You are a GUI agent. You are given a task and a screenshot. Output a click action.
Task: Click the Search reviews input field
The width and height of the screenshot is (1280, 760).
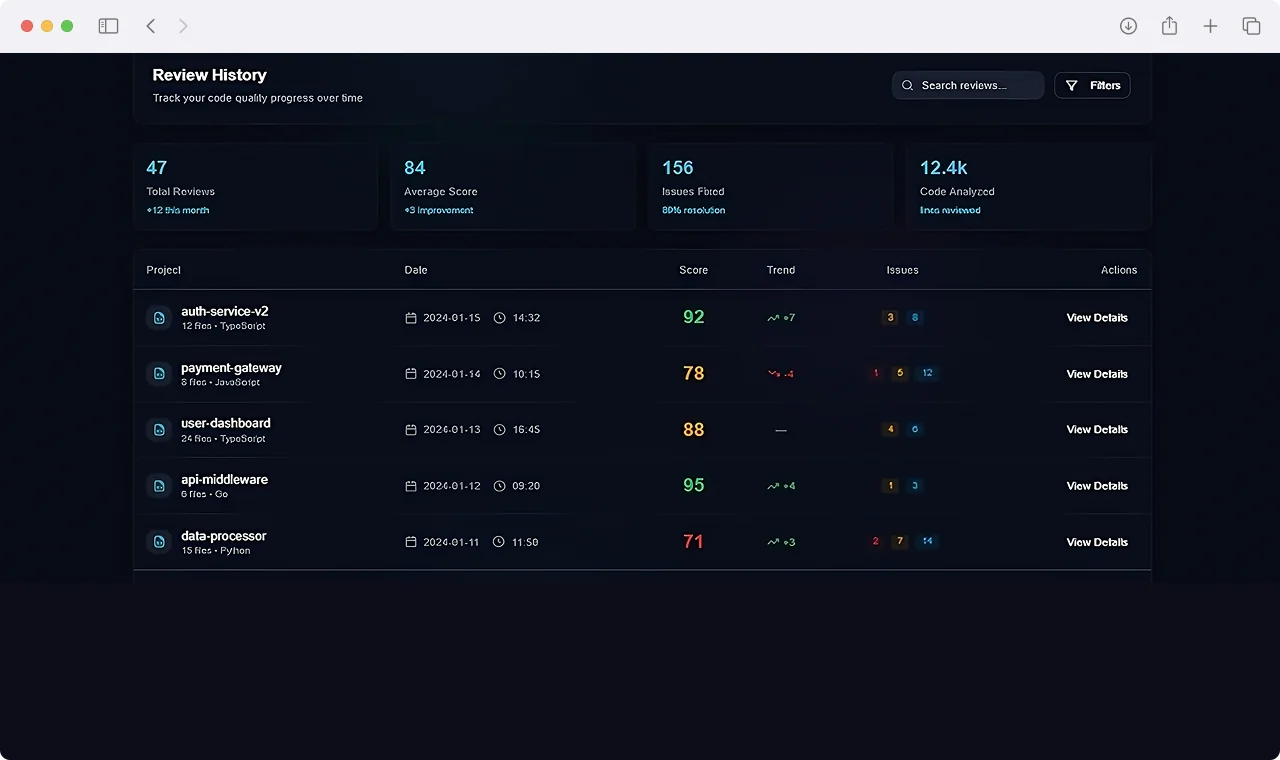pyautogui.click(x=968, y=85)
